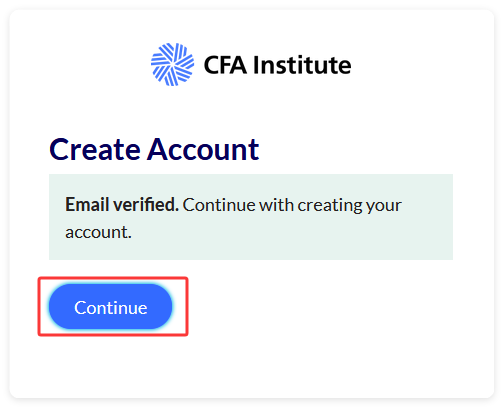Click the blue Continue button

(110, 307)
